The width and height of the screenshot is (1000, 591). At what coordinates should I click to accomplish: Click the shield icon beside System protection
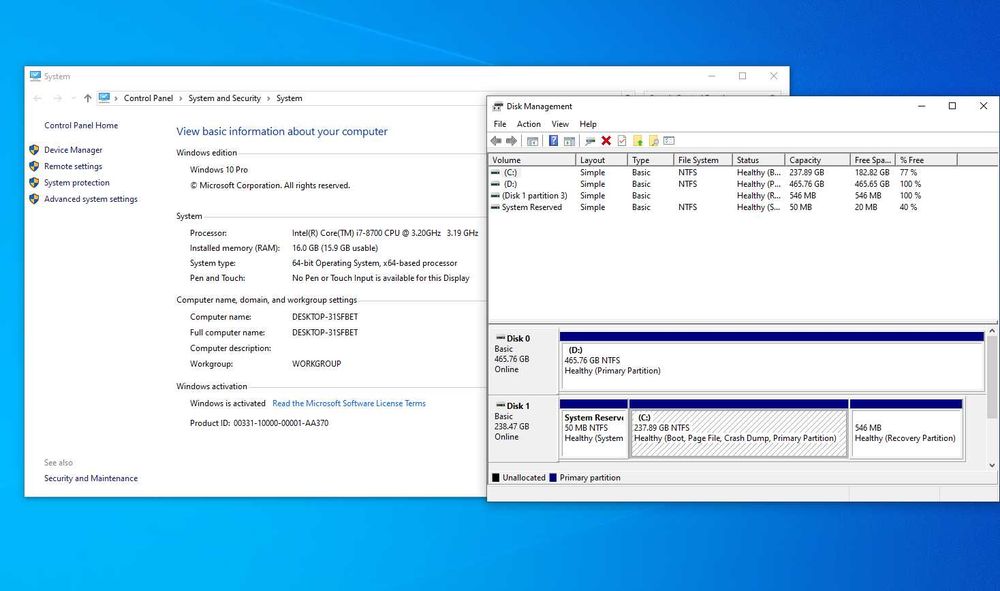[x=34, y=183]
